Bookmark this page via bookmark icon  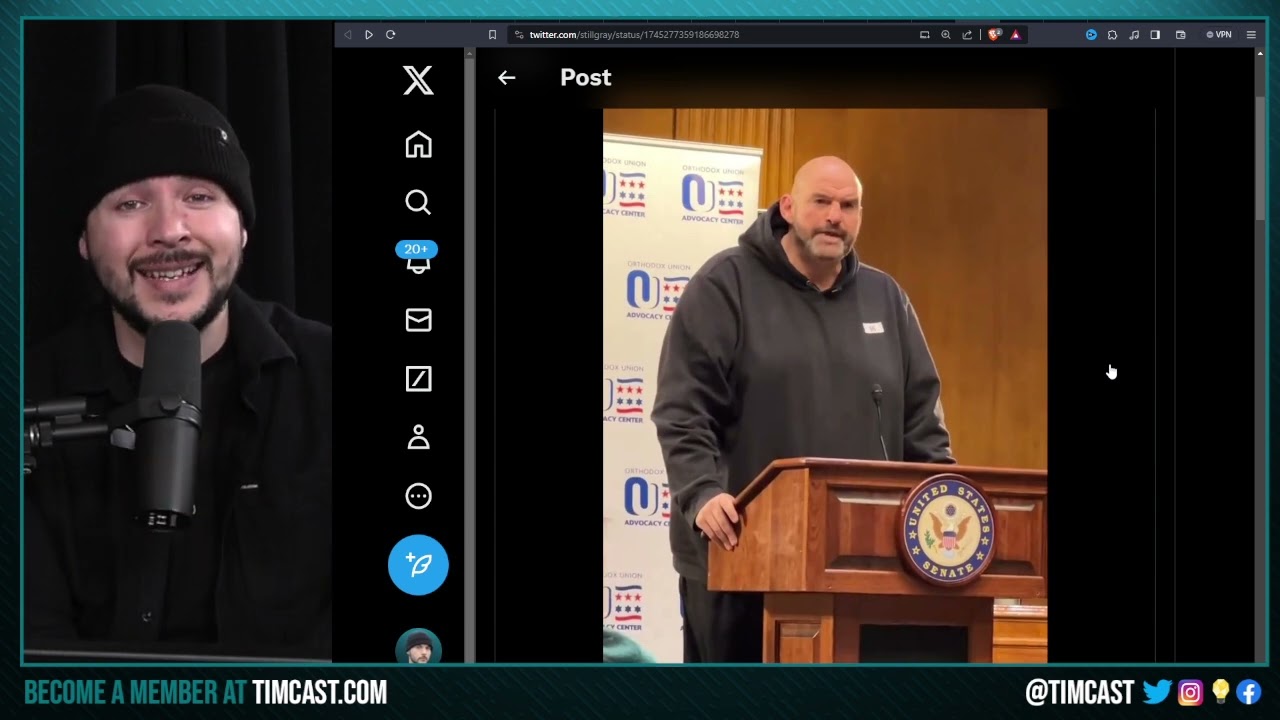492,34
